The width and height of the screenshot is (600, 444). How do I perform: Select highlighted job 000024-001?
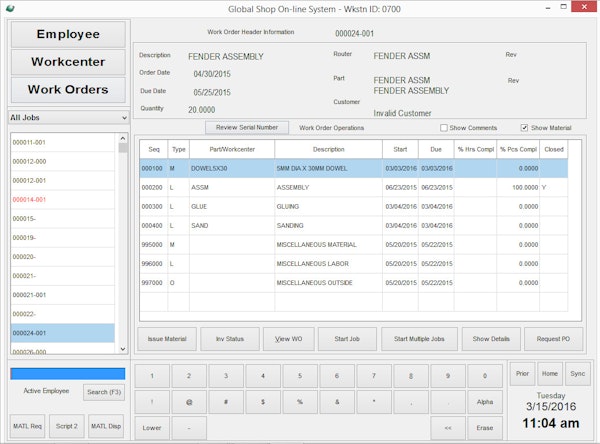pyautogui.click(x=63, y=333)
